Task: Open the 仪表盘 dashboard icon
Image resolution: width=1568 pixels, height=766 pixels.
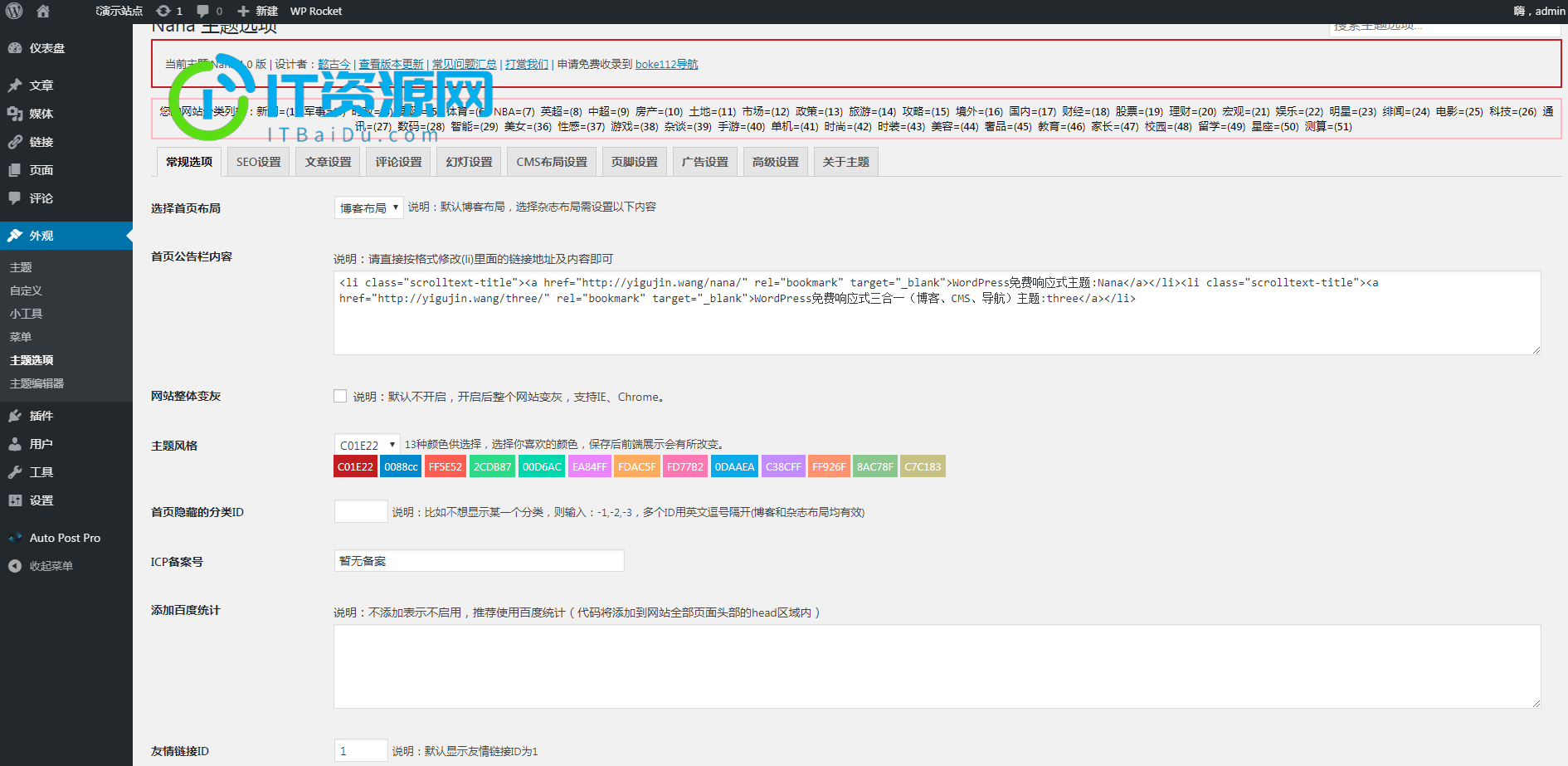Action: 15,48
